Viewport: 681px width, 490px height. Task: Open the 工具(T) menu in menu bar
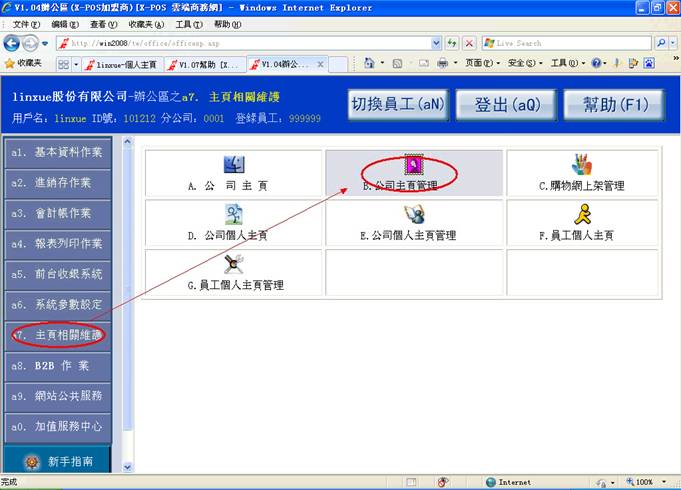[188, 24]
